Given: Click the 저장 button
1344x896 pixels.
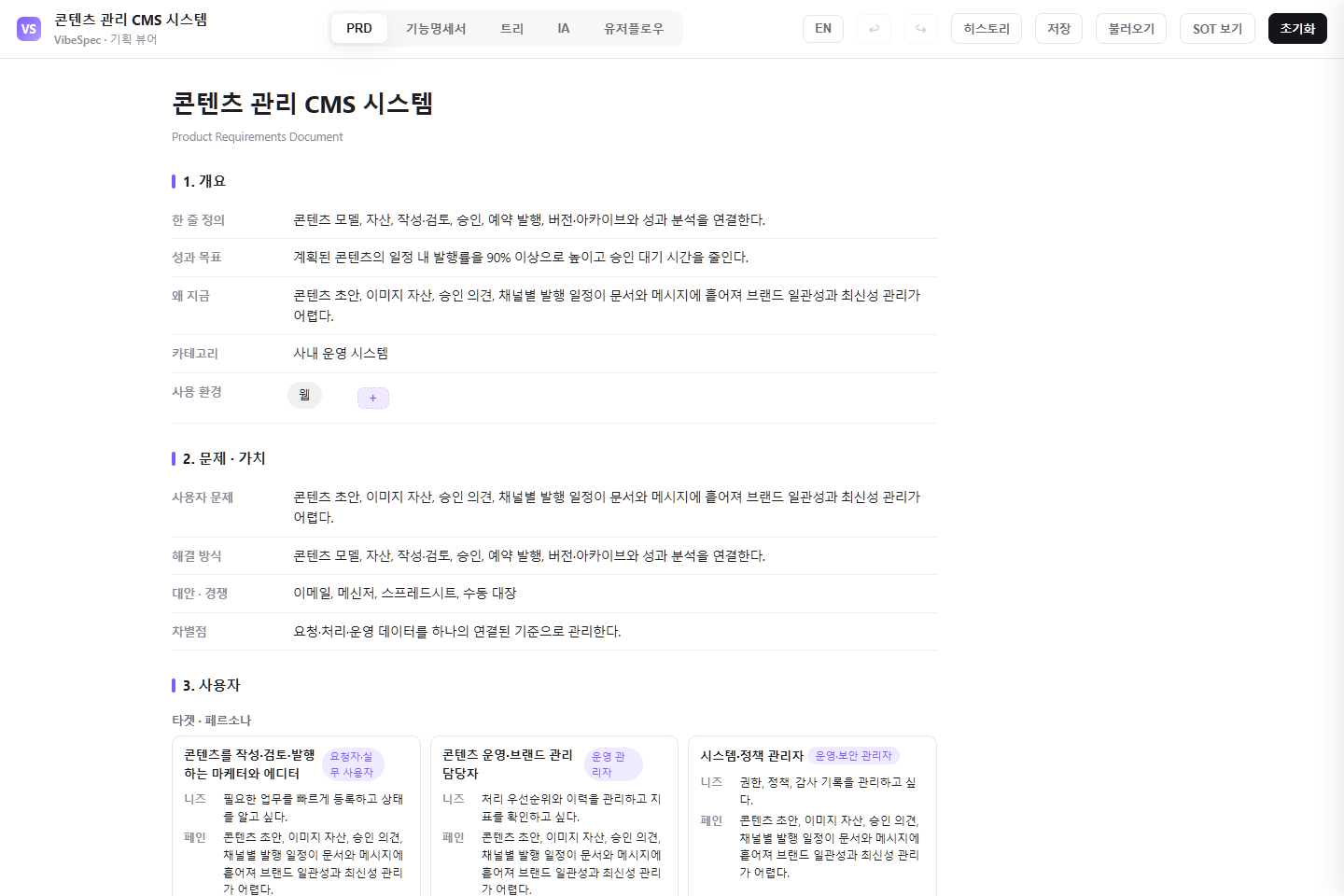Looking at the screenshot, I should [1058, 29].
